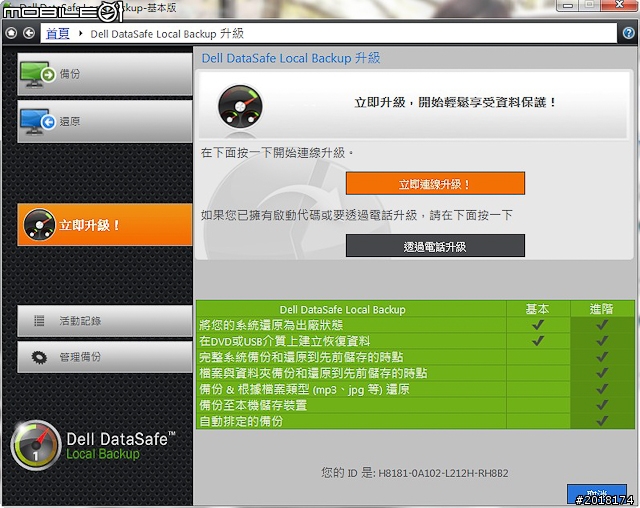
Task: Click the gauge icon on upgrade sidebar item
Action: pos(39,225)
